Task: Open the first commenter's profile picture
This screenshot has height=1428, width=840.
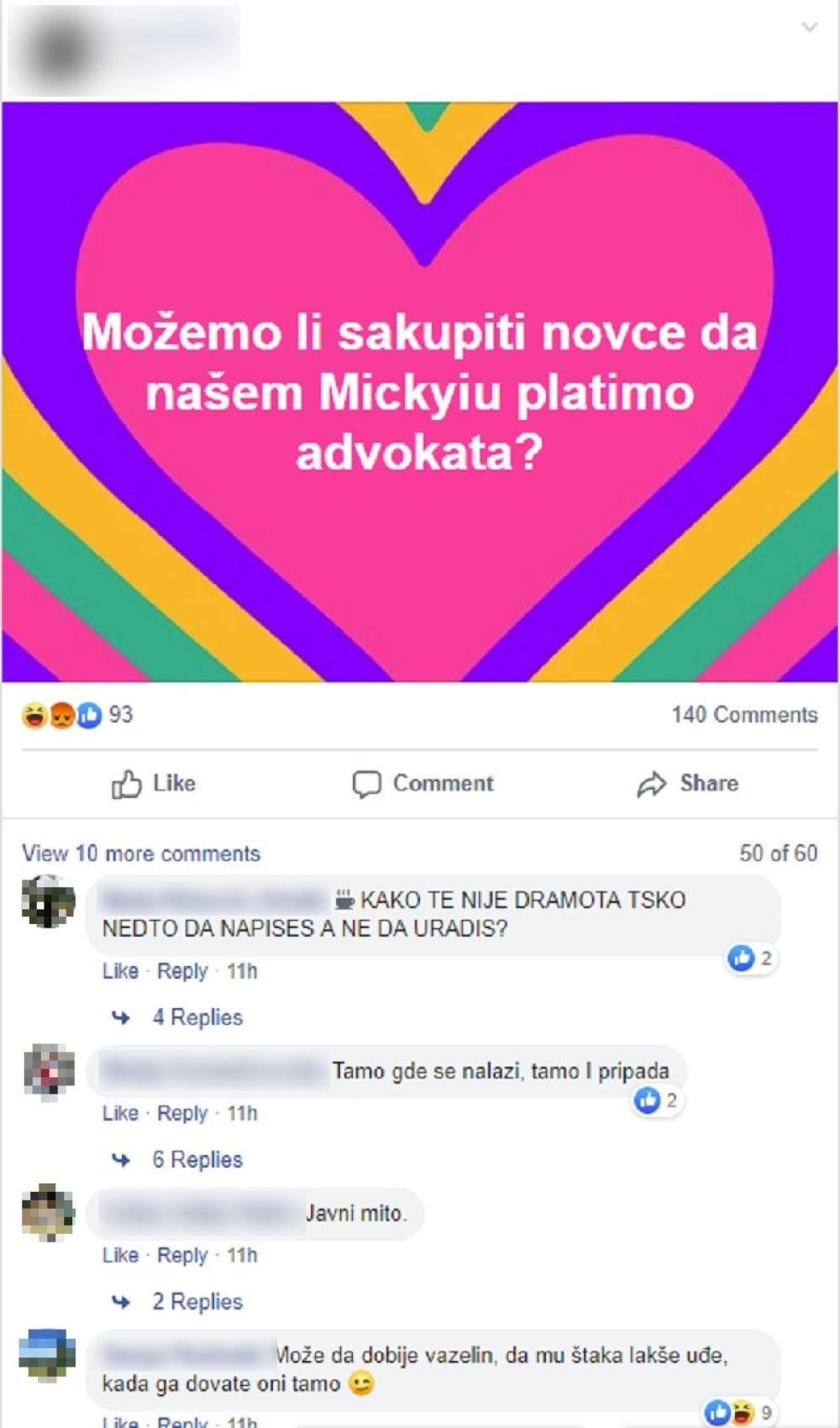Action: point(48,901)
